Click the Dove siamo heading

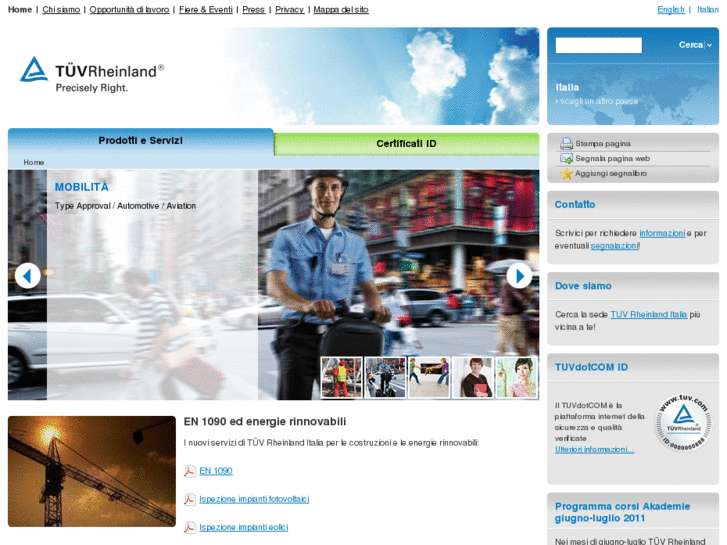coord(583,286)
